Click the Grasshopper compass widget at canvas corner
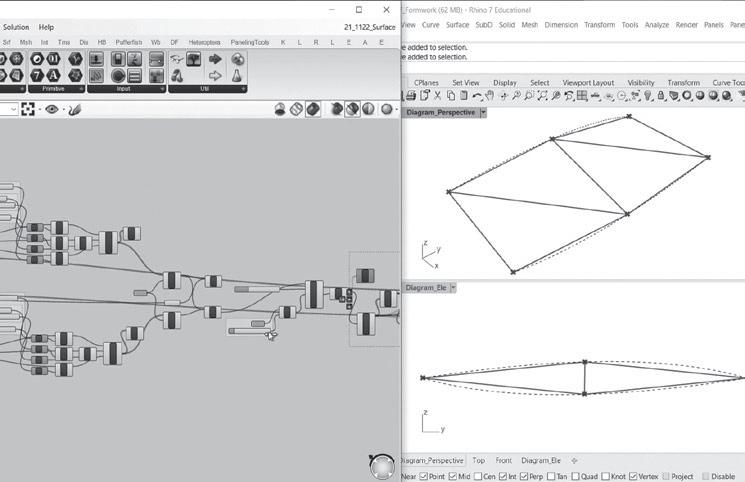 [x=382, y=467]
